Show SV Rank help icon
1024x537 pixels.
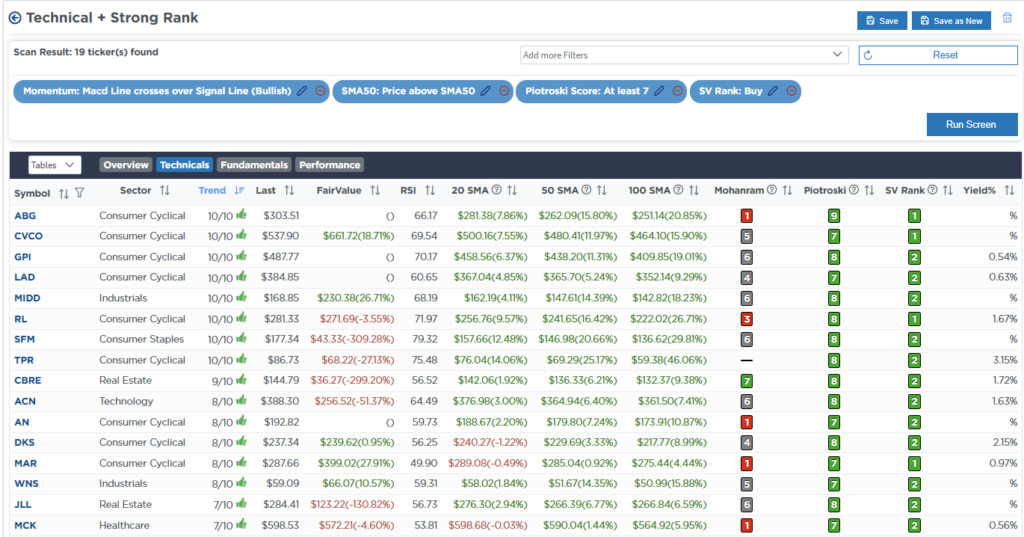[x=933, y=190]
